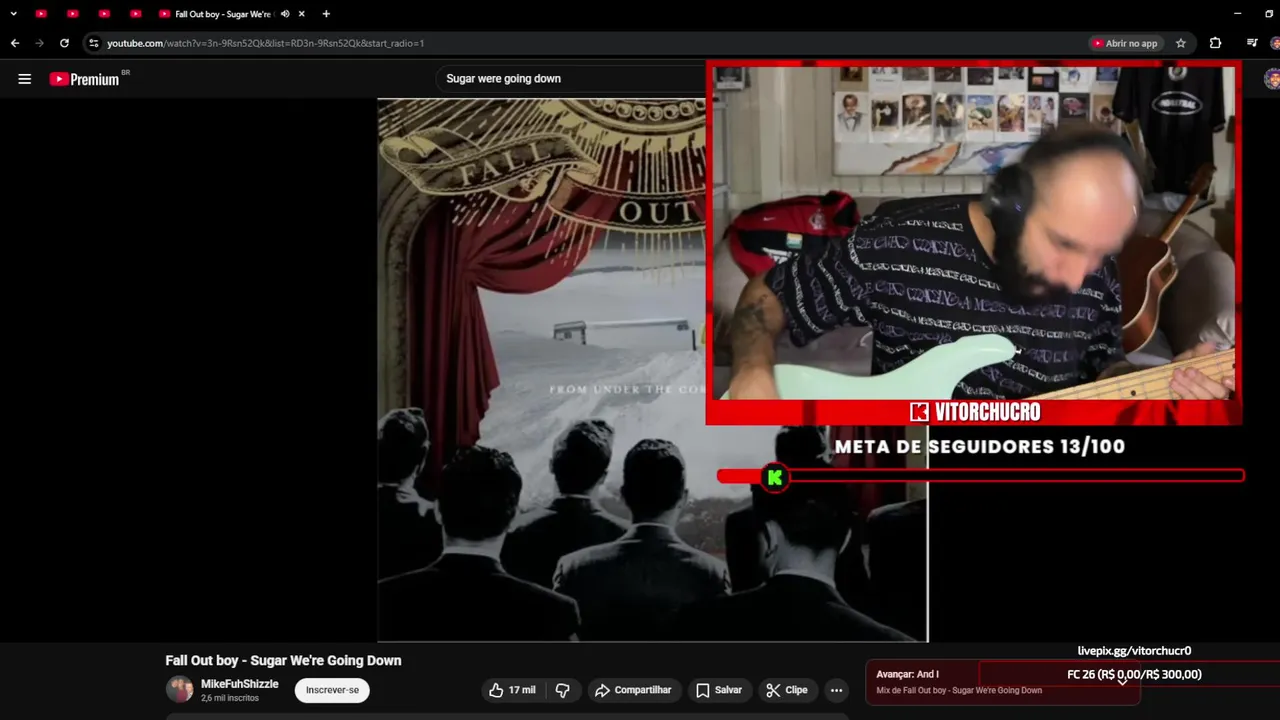Image resolution: width=1280 pixels, height=720 pixels.
Task: Like the video with 17 mil thumbs up
Action: coord(512,690)
